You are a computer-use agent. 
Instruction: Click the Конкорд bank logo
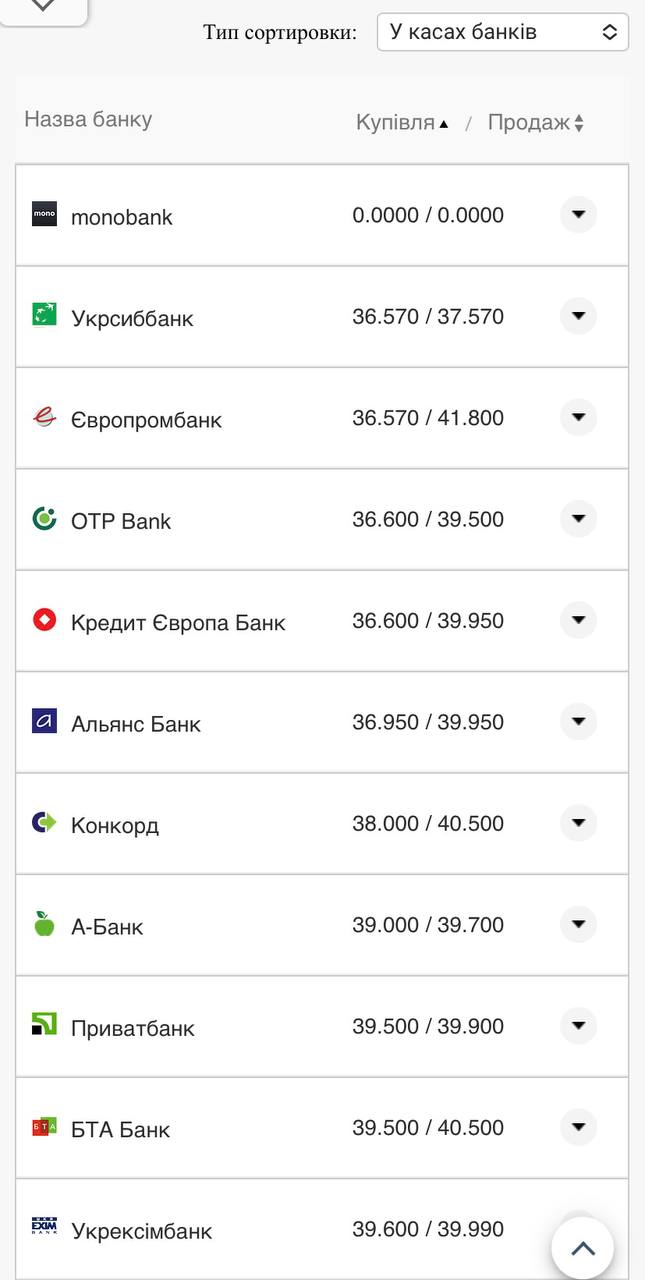coord(44,823)
